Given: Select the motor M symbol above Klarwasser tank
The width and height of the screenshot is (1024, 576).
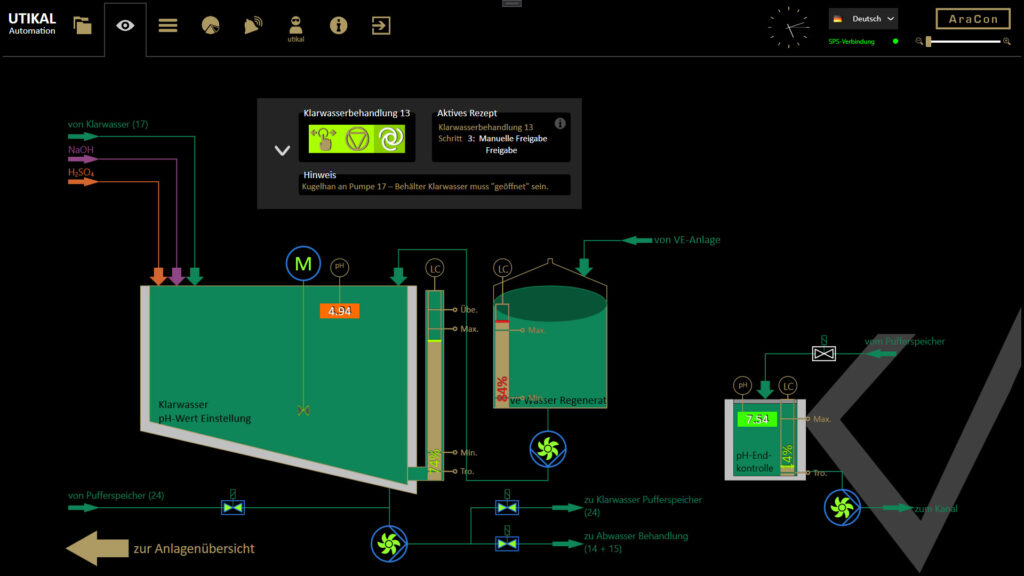Looking at the screenshot, I should (303, 264).
